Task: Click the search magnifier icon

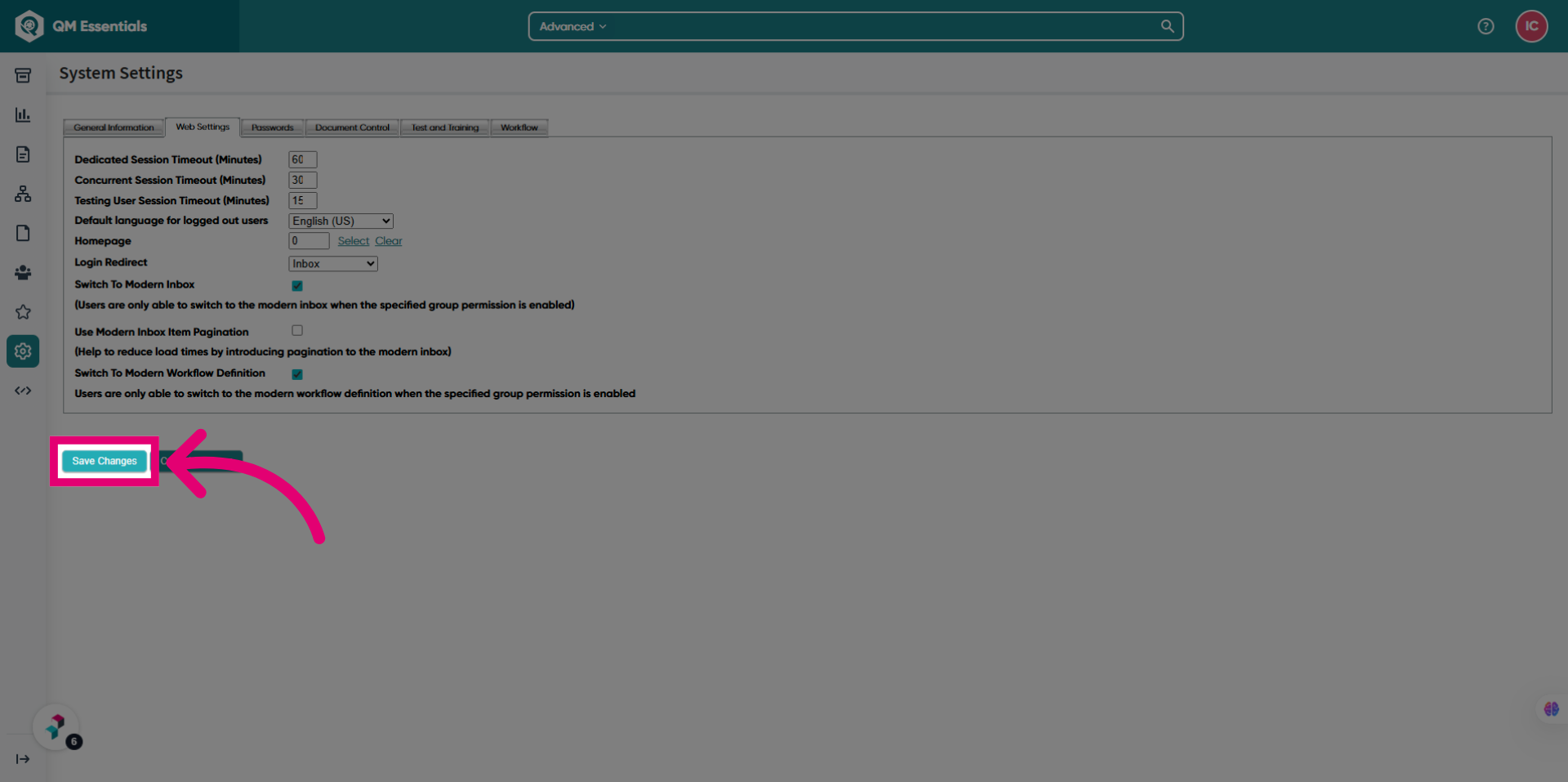Action: pyautogui.click(x=1167, y=26)
